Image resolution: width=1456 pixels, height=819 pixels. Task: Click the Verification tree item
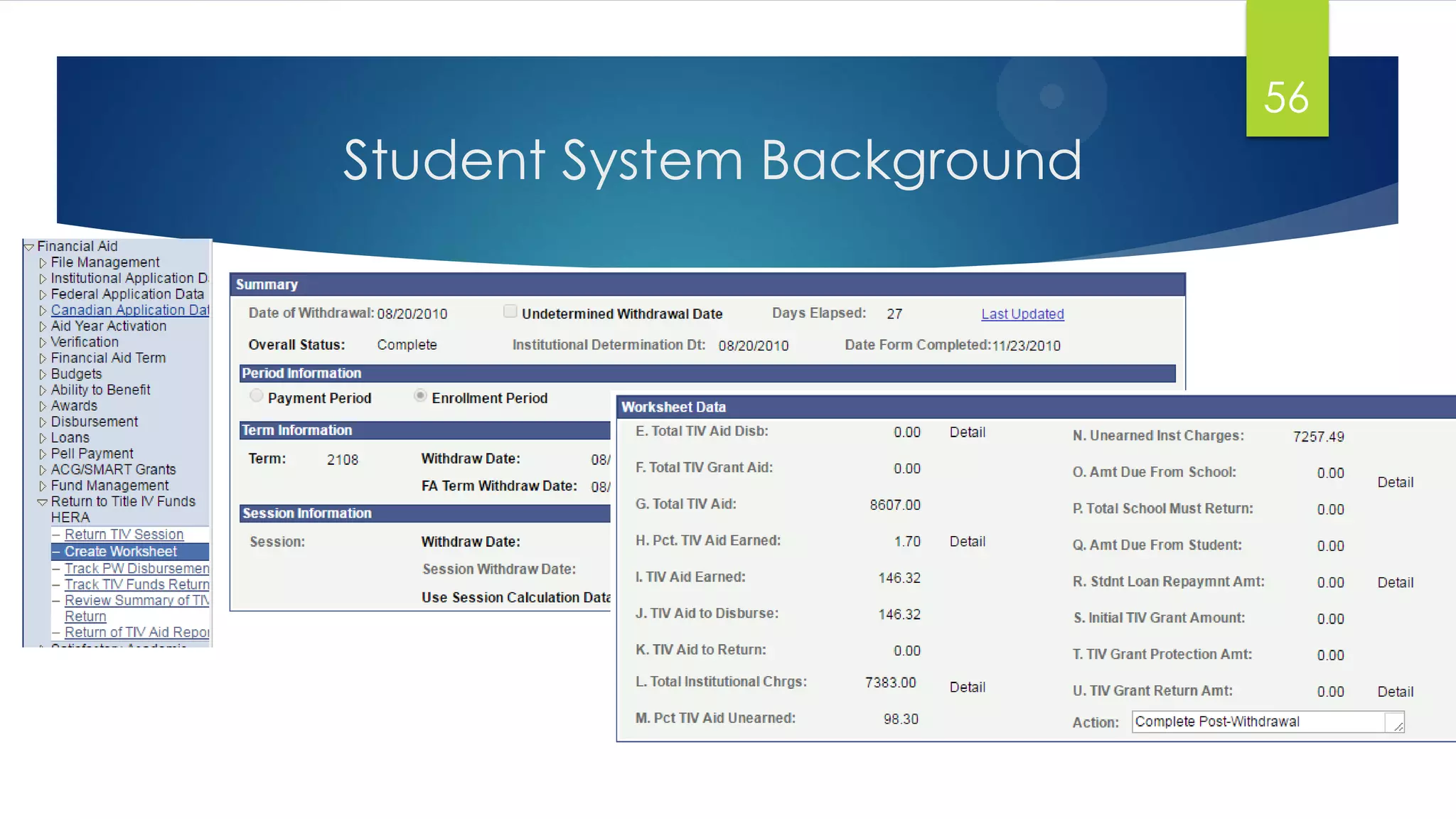85,342
